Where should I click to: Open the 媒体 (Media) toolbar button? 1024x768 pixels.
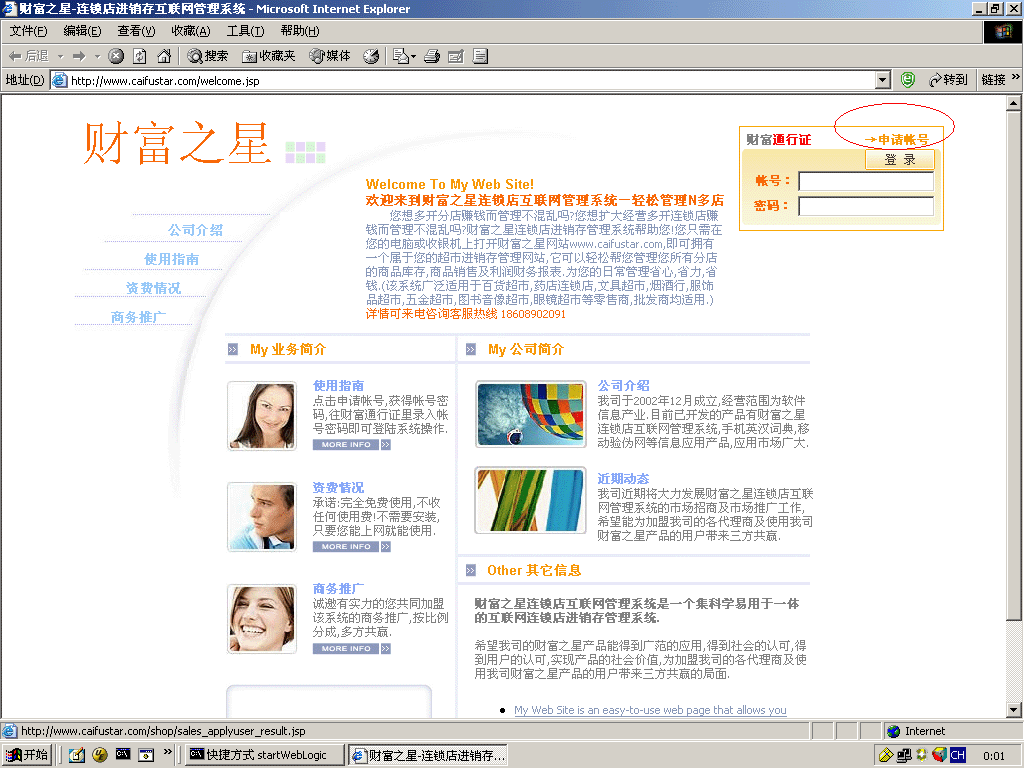(330, 56)
